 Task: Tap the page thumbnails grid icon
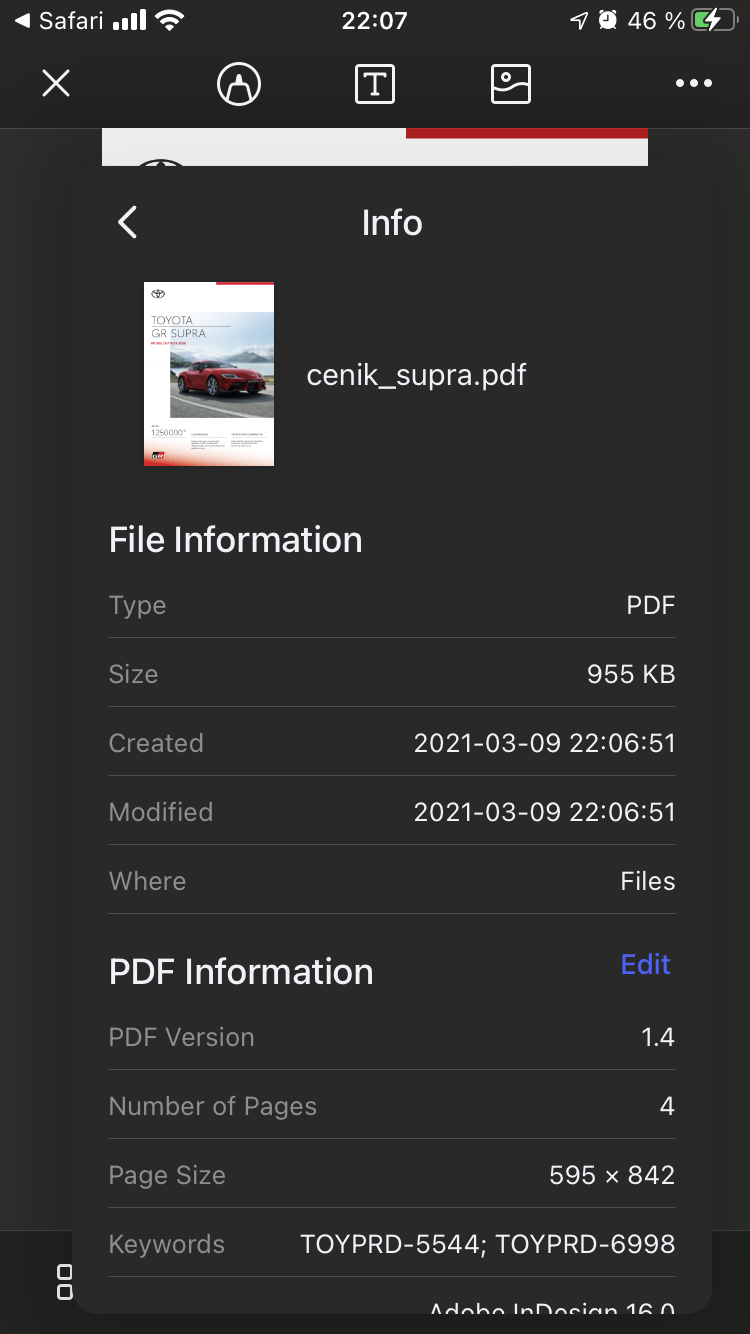pyautogui.click(x=64, y=1282)
